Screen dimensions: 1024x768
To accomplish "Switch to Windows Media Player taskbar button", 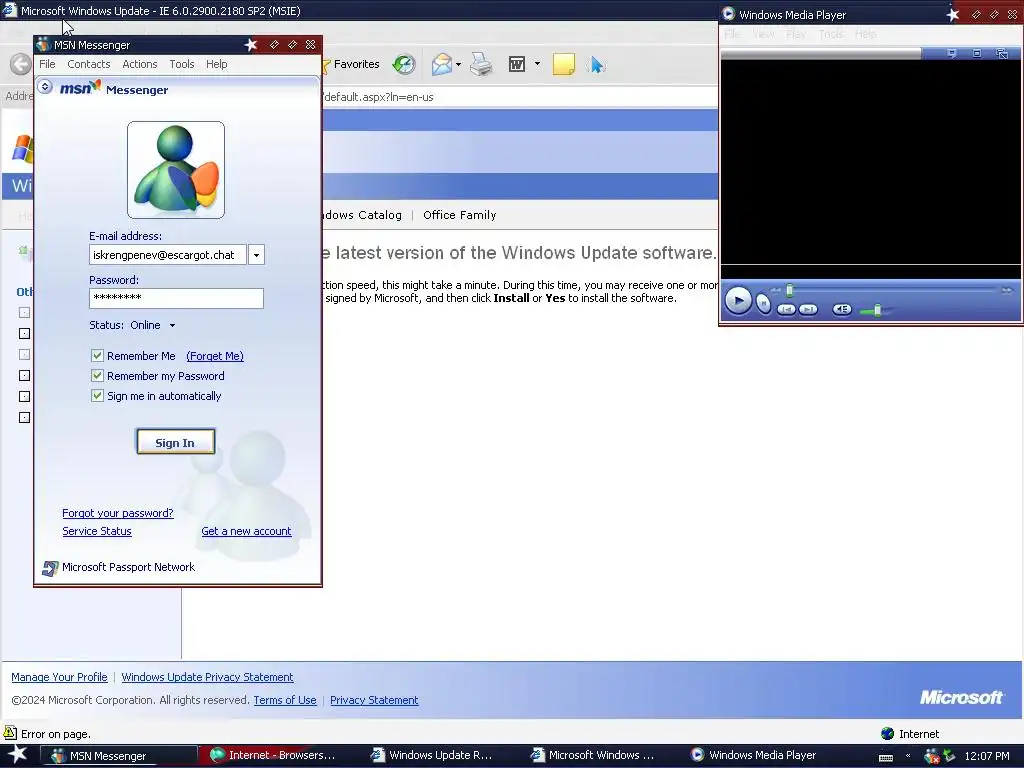I will [755, 755].
